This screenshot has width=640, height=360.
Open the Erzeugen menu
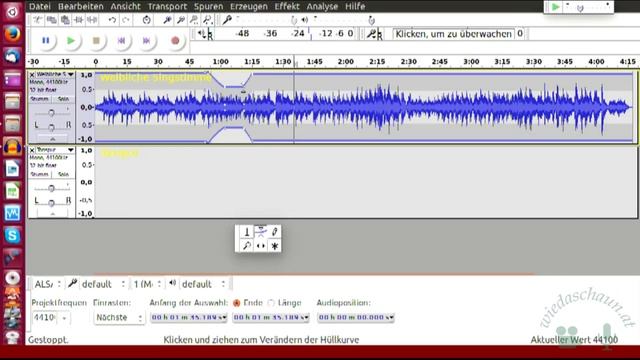coord(249,6)
